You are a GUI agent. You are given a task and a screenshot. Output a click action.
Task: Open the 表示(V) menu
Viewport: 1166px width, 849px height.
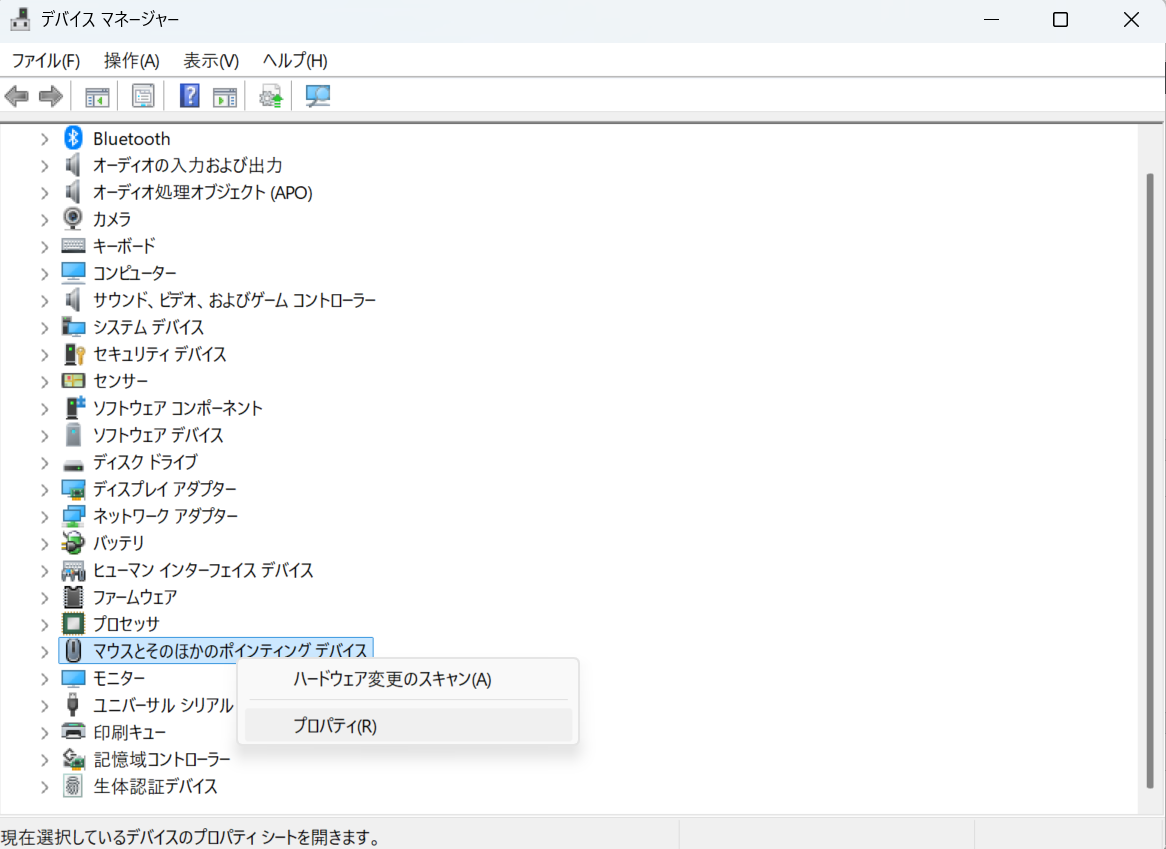[x=211, y=61]
